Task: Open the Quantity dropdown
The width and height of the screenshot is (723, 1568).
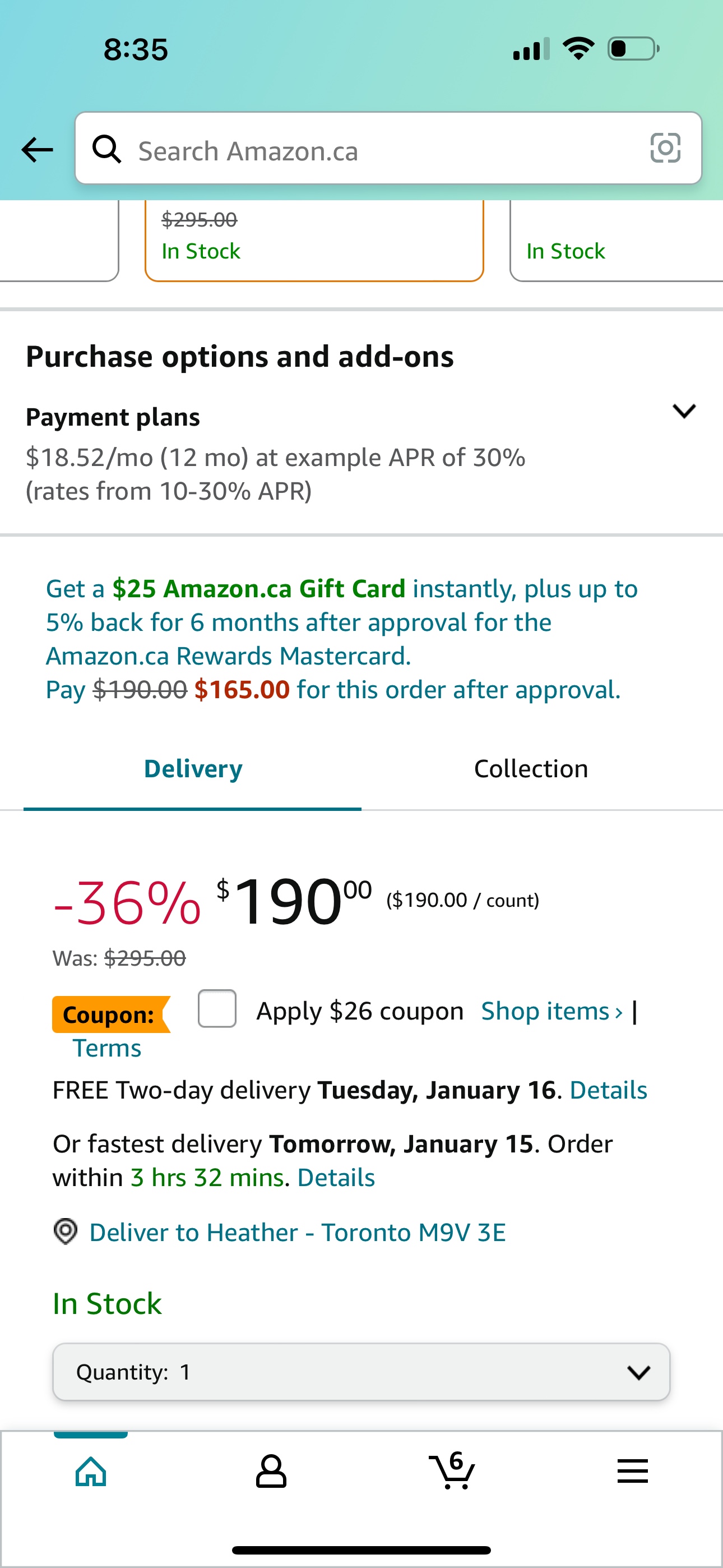Action: 361,1372
